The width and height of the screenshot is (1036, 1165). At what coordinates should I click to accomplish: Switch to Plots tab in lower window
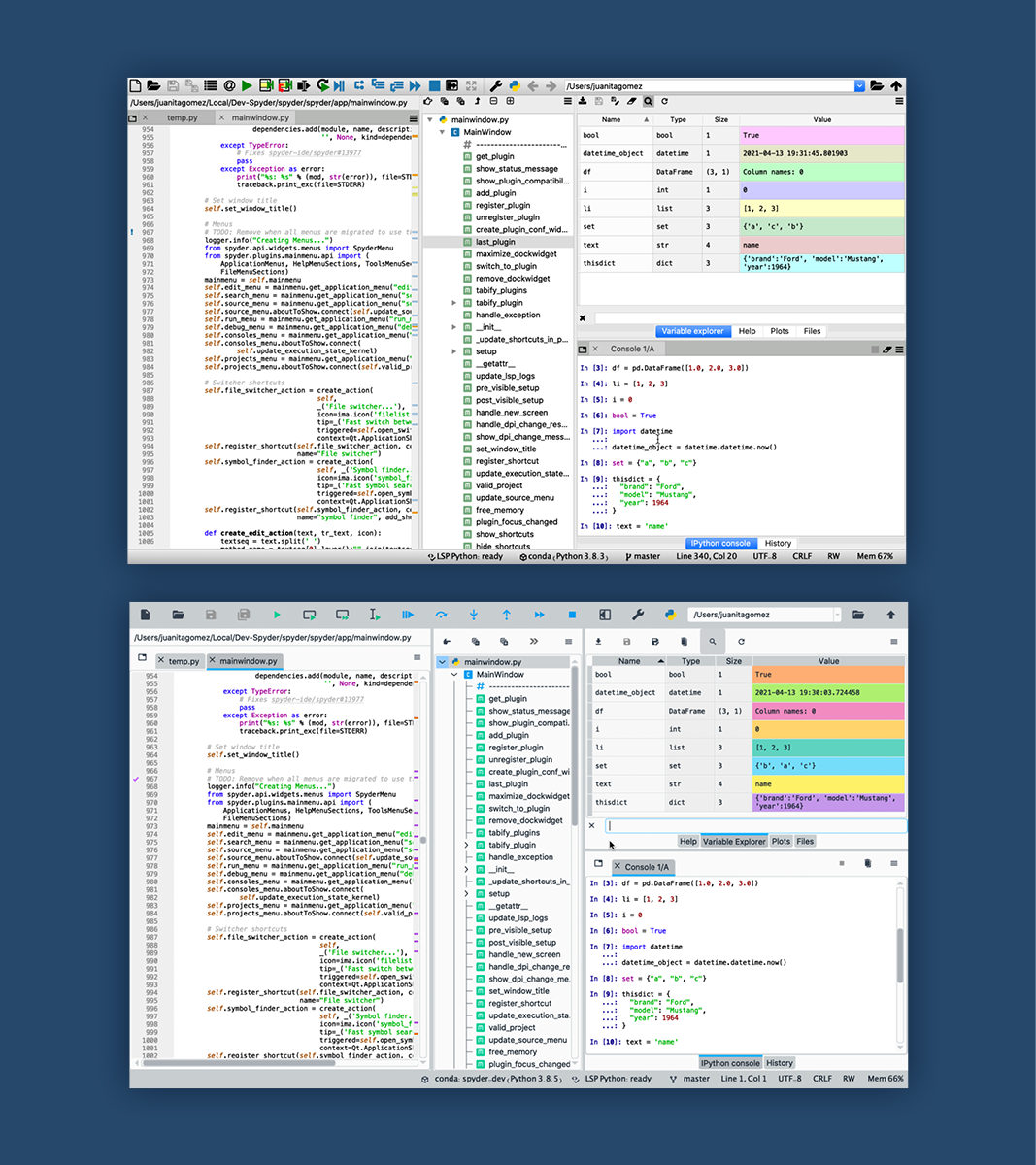coord(781,842)
